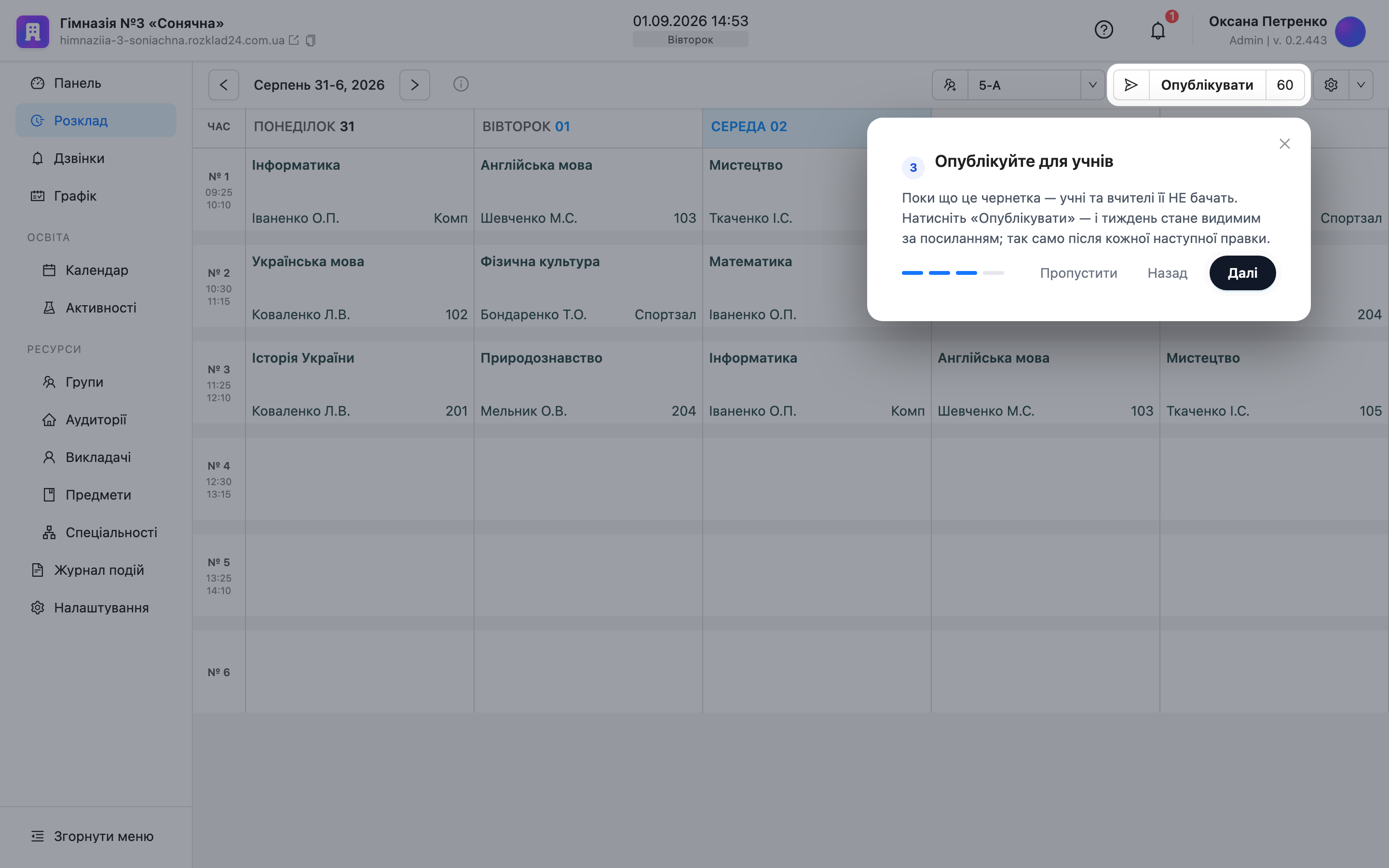Go to next week arrow
The height and width of the screenshot is (868, 1389).
click(x=414, y=85)
